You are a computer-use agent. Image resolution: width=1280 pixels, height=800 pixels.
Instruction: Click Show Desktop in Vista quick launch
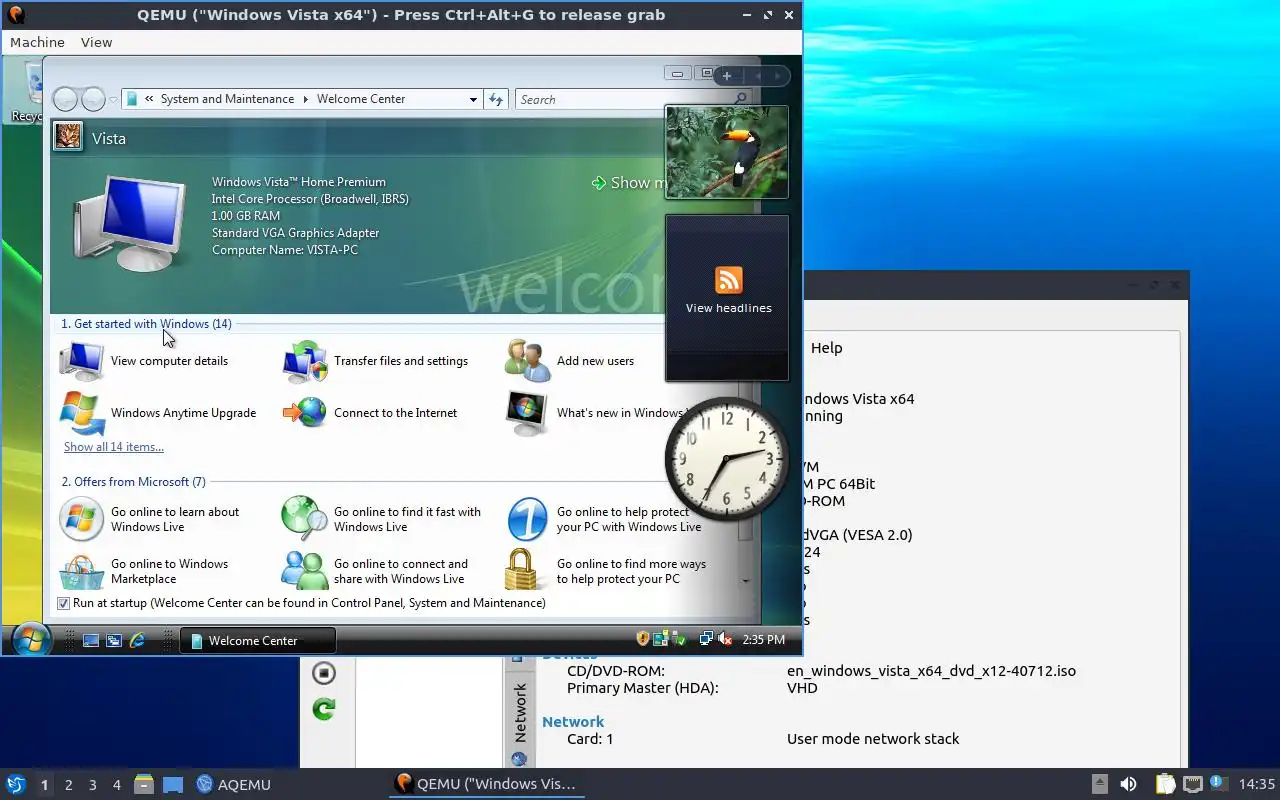[91, 640]
